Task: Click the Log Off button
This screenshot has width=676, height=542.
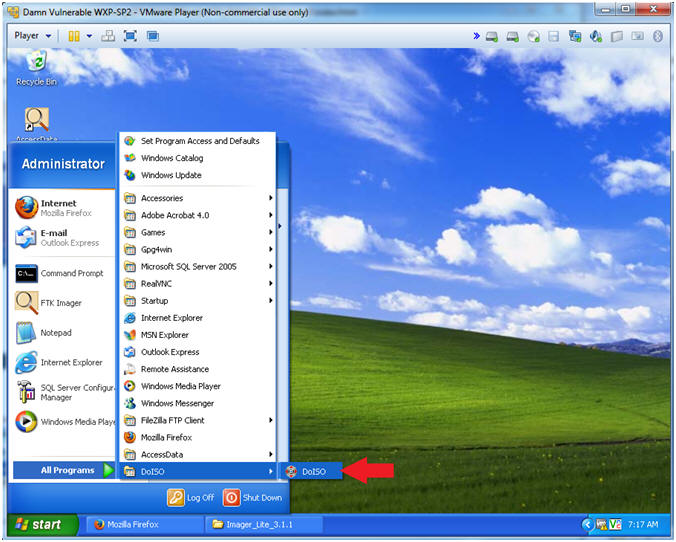Action: point(191,498)
